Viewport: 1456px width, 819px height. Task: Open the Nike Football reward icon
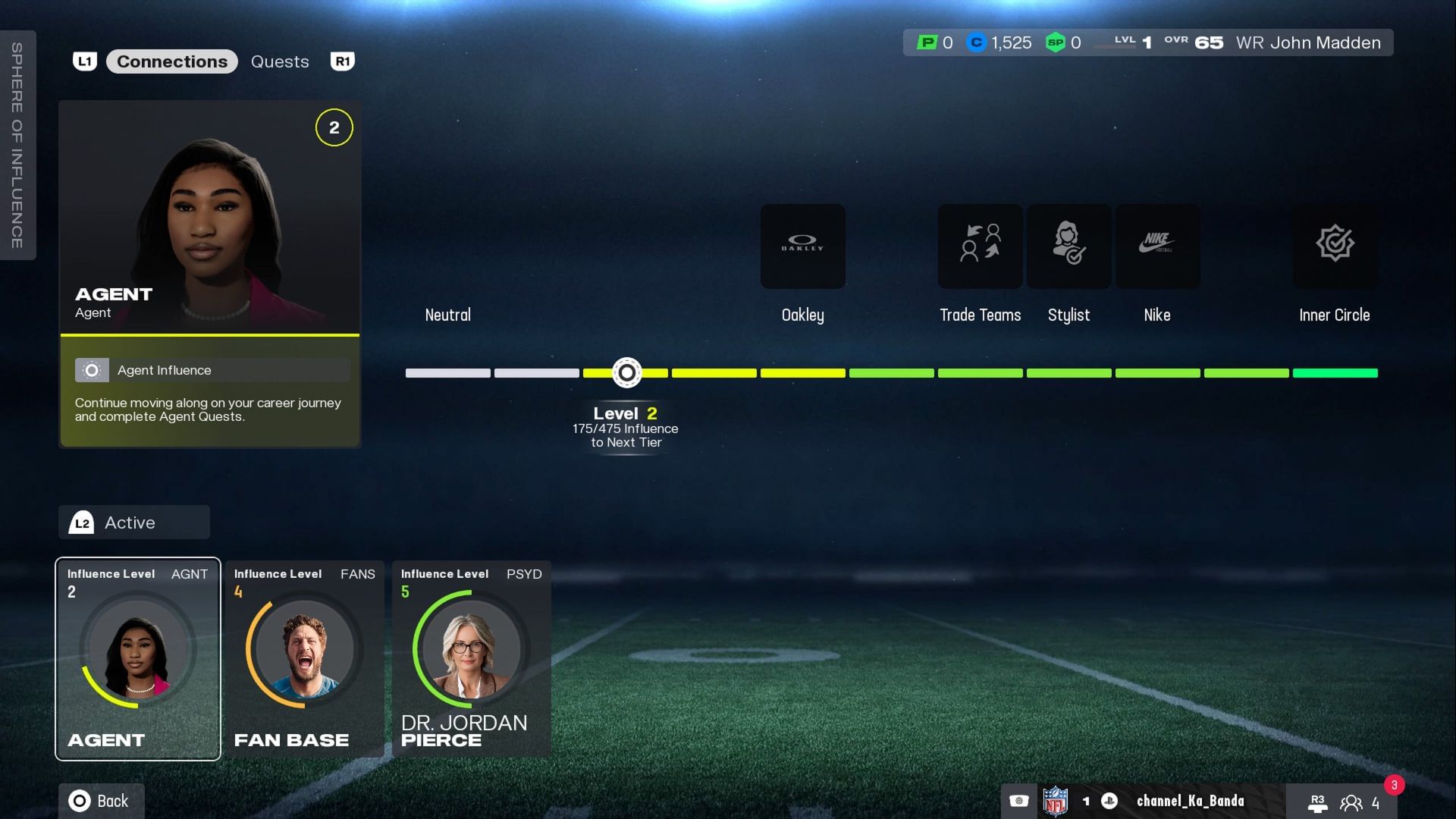pyautogui.click(x=1157, y=246)
